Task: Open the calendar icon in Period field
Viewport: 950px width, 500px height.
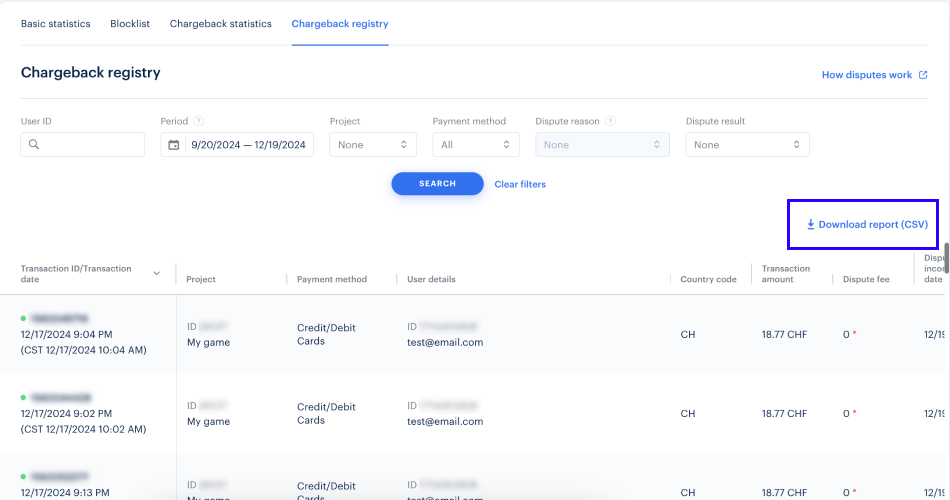Action: 174,145
